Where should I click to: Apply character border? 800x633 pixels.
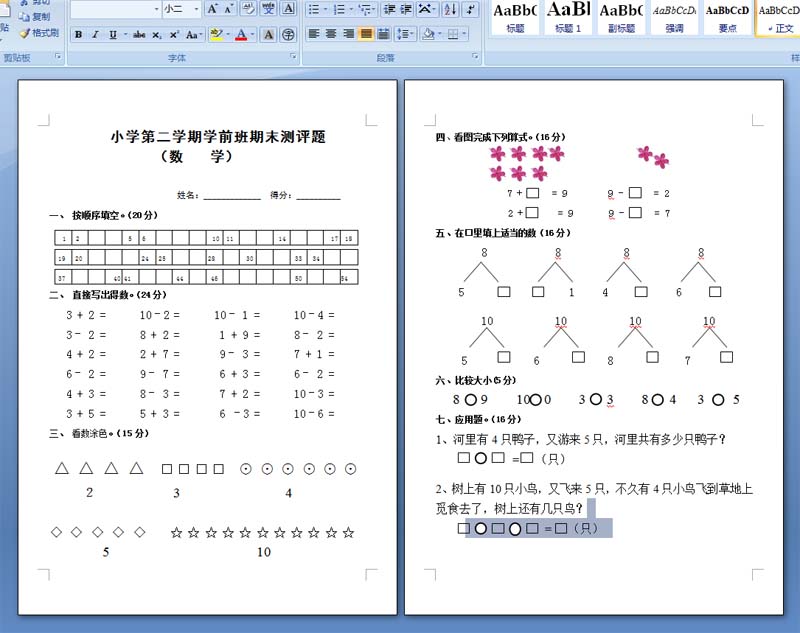[288, 8]
